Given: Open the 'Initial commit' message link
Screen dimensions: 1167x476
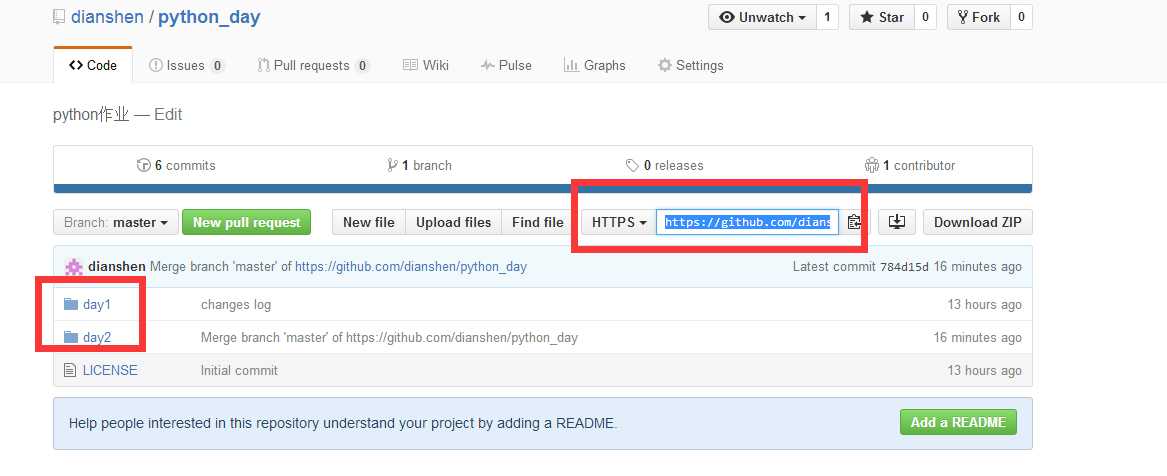Looking at the screenshot, I should [239, 370].
